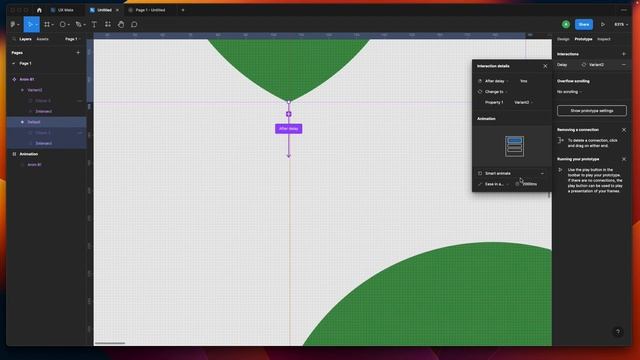Open the Pen tool options arrow
Viewport: 640px width, 360px height.
[84, 25]
